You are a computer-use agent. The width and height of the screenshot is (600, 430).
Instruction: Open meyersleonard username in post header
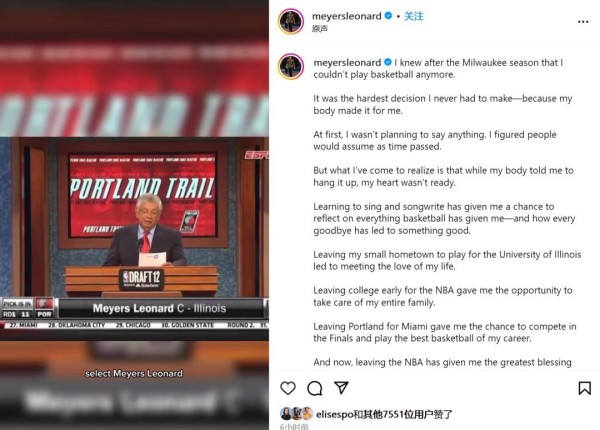[x=347, y=16]
